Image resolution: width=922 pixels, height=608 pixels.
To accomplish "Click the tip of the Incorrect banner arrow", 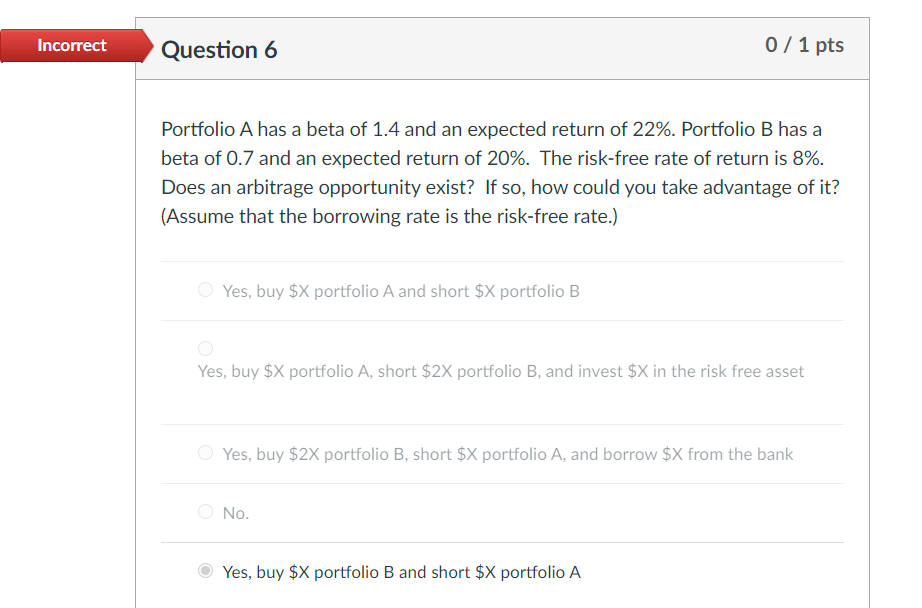I will (x=150, y=45).
